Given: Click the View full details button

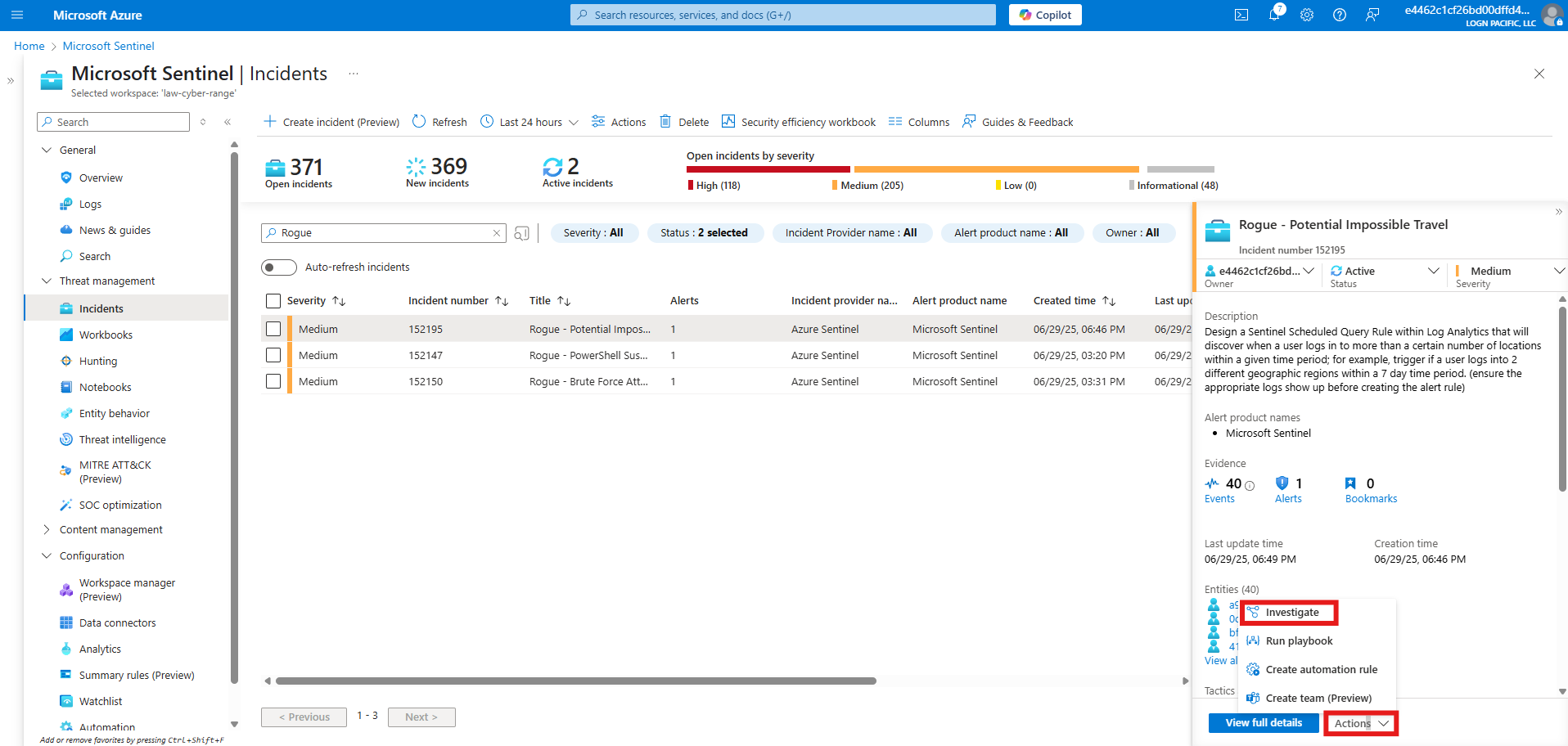Looking at the screenshot, I should pyautogui.click(x=1263, y=723).
